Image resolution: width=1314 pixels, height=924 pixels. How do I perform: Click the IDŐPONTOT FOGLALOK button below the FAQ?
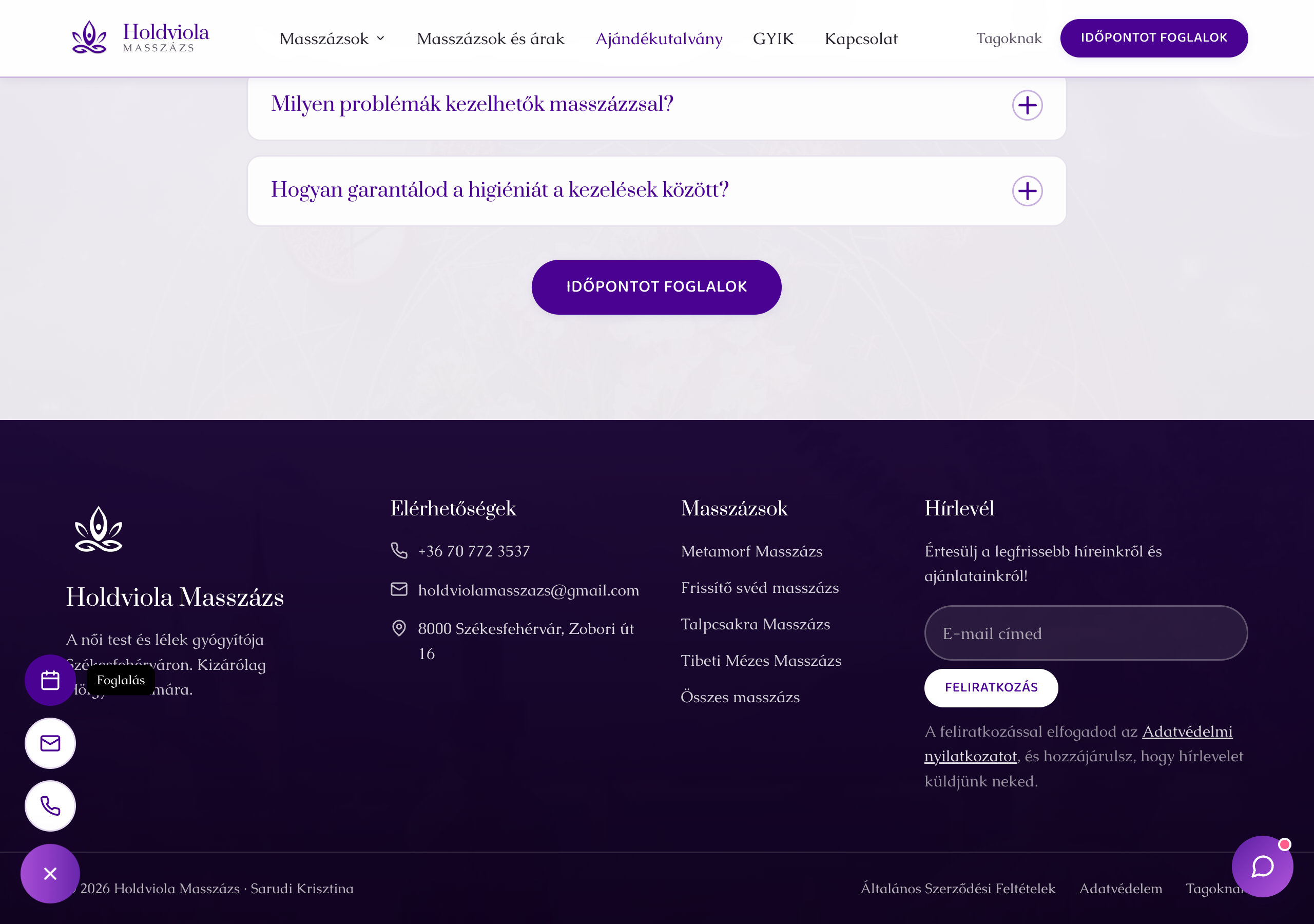656,287
